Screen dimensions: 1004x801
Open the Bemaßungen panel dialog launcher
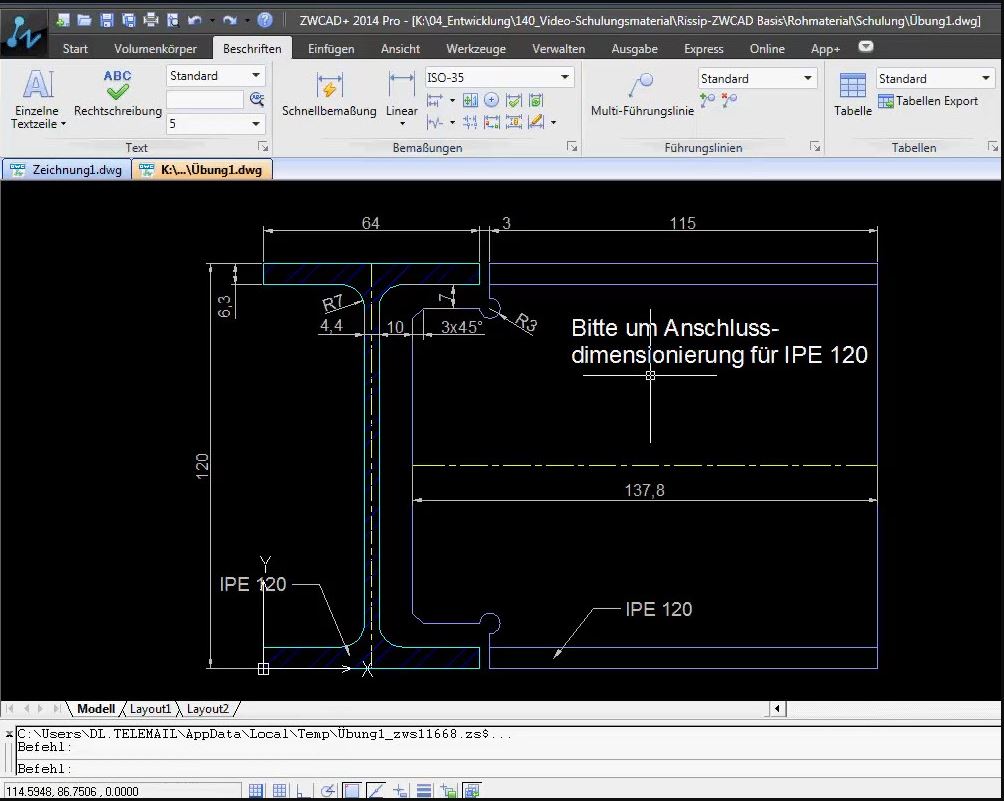click(x=572, y=147)
